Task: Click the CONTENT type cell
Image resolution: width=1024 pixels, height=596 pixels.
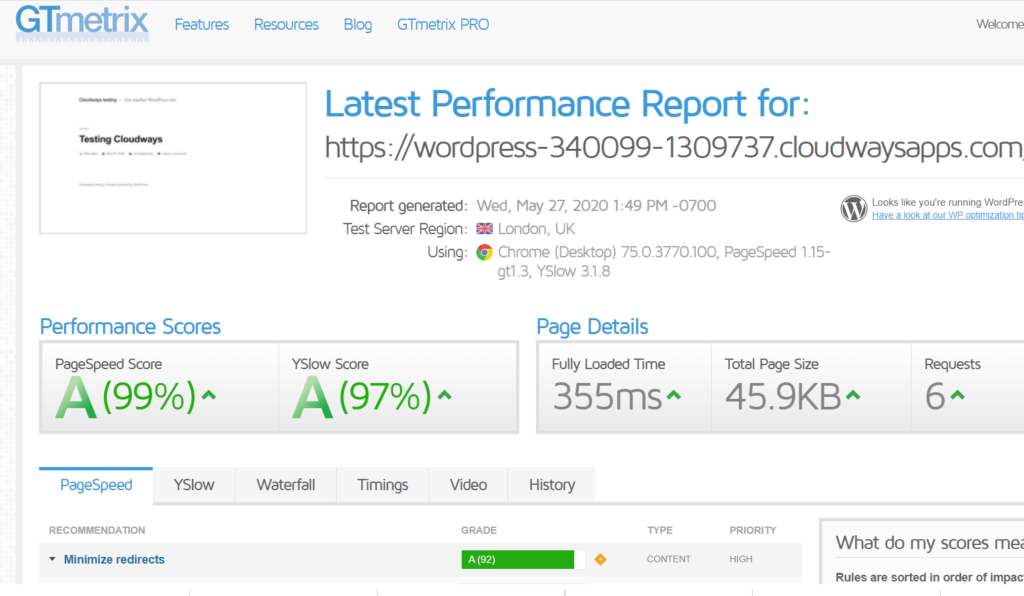Action: pos(669,559)
